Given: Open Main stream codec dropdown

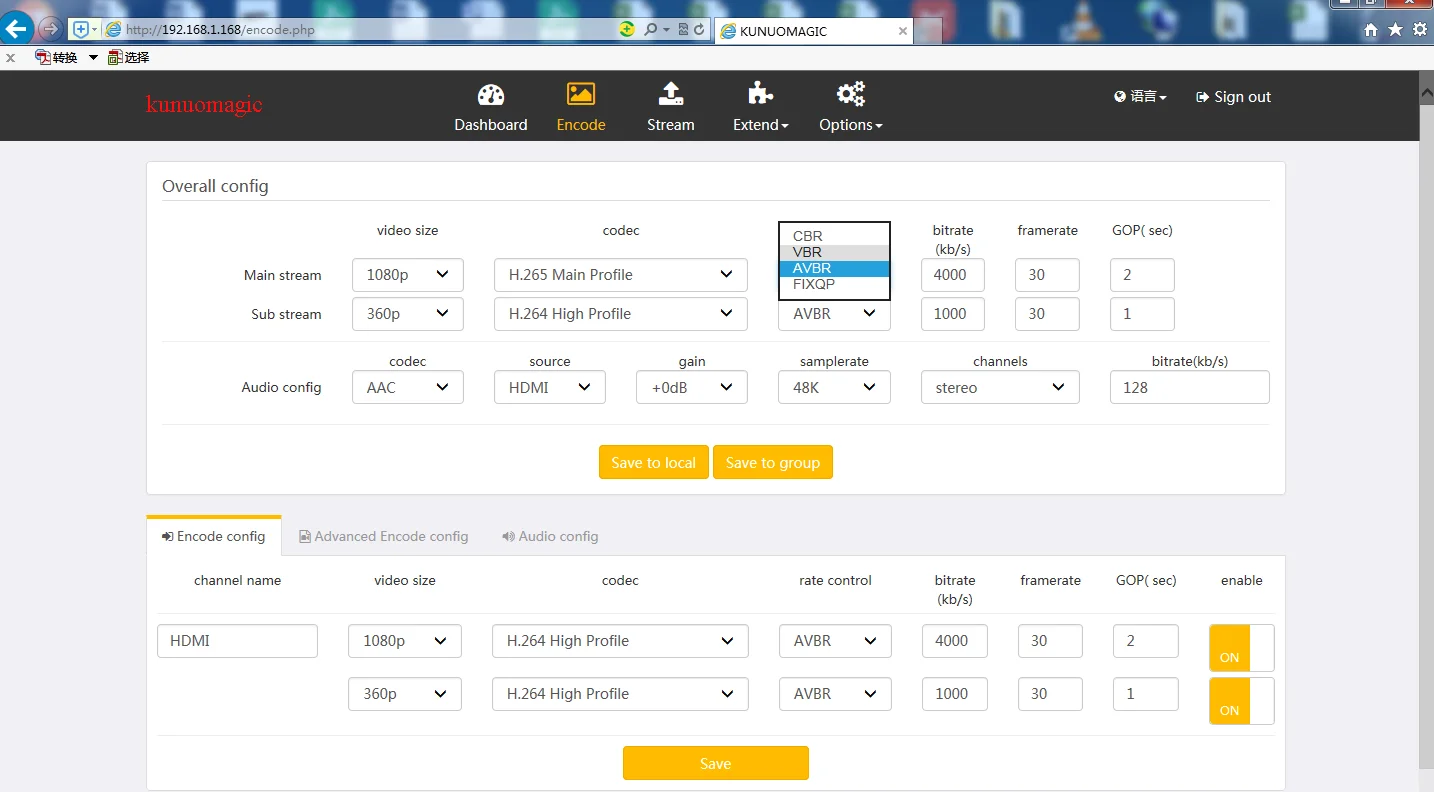Looking at the screenshot, I should [621, 275].
